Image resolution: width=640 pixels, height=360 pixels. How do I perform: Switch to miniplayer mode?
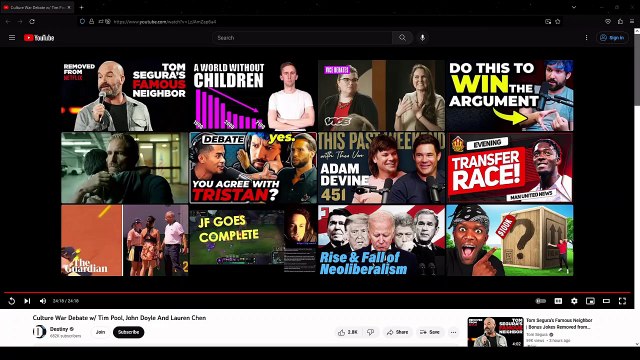pos(590,301)
